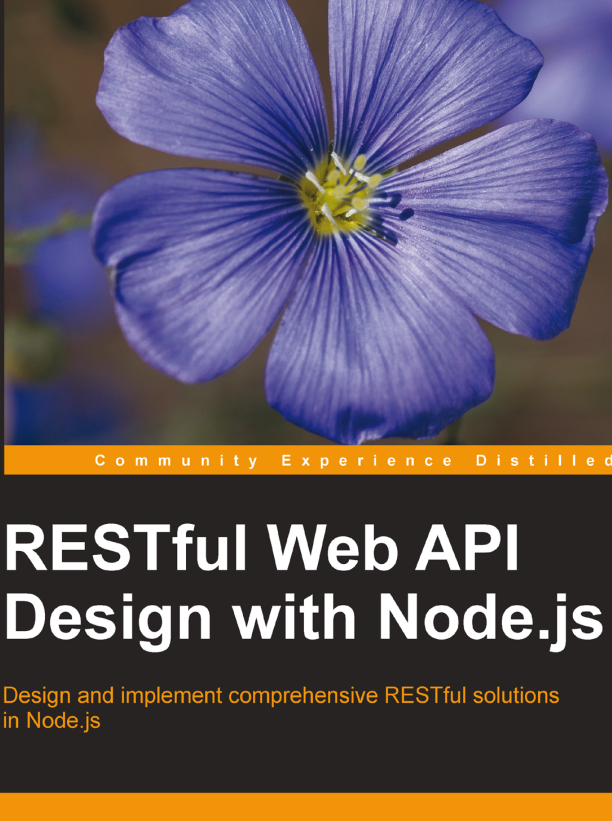The width and height of the screenshot is (612, 821).
Task: Click the word "Experience" in the orange banner
Action: pos(366,461)
